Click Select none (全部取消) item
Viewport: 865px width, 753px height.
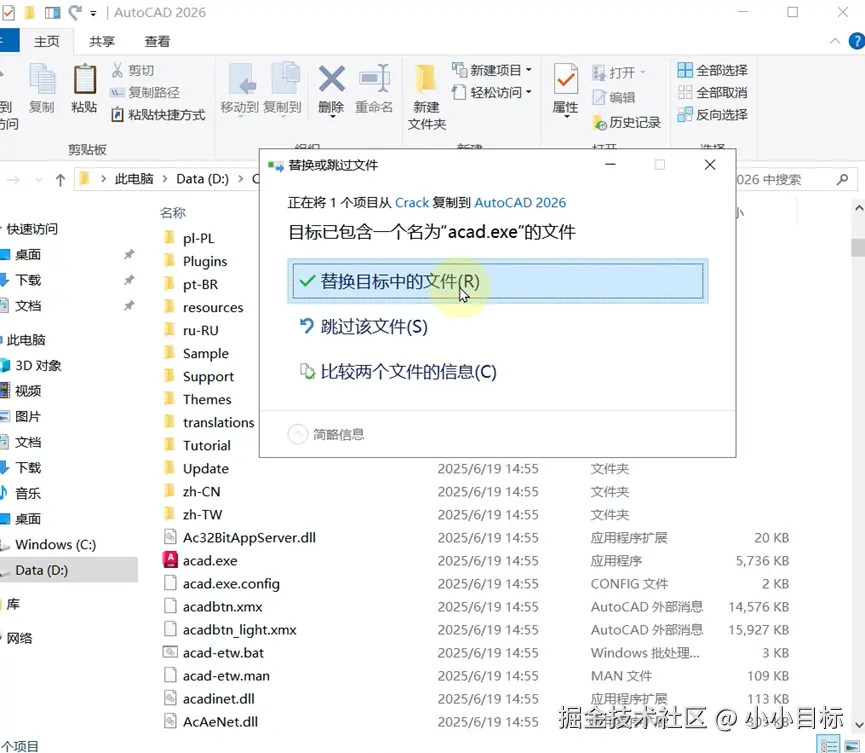click(x=713, y=92)
